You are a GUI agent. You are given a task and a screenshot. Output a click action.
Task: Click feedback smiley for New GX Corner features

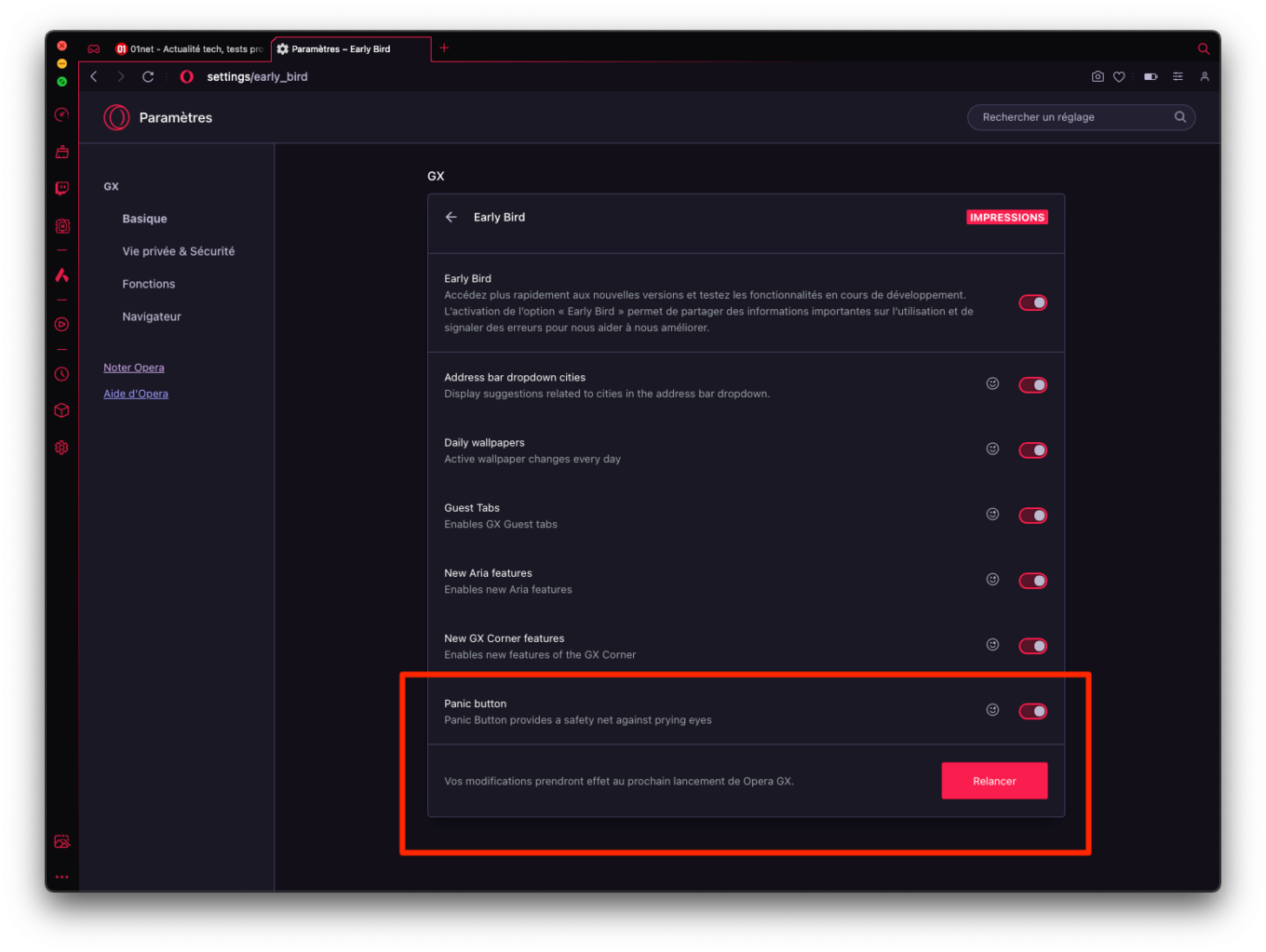pyautogui.click(x=992, y=644)
